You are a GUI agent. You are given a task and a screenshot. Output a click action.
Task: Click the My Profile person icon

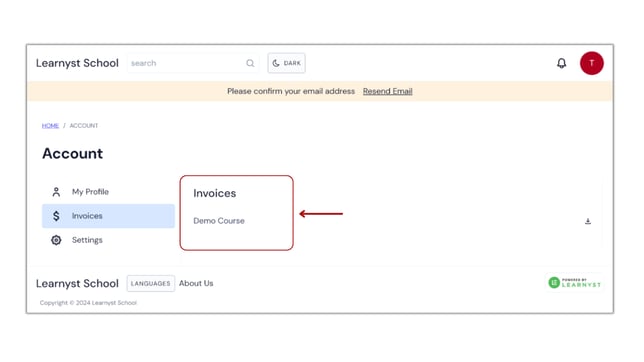click(x=56, y=192)
